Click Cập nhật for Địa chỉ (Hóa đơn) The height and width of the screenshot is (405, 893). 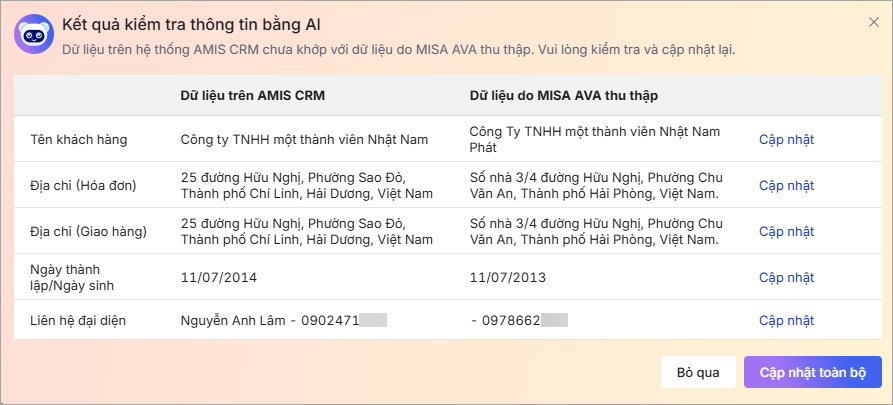[787, 186]
